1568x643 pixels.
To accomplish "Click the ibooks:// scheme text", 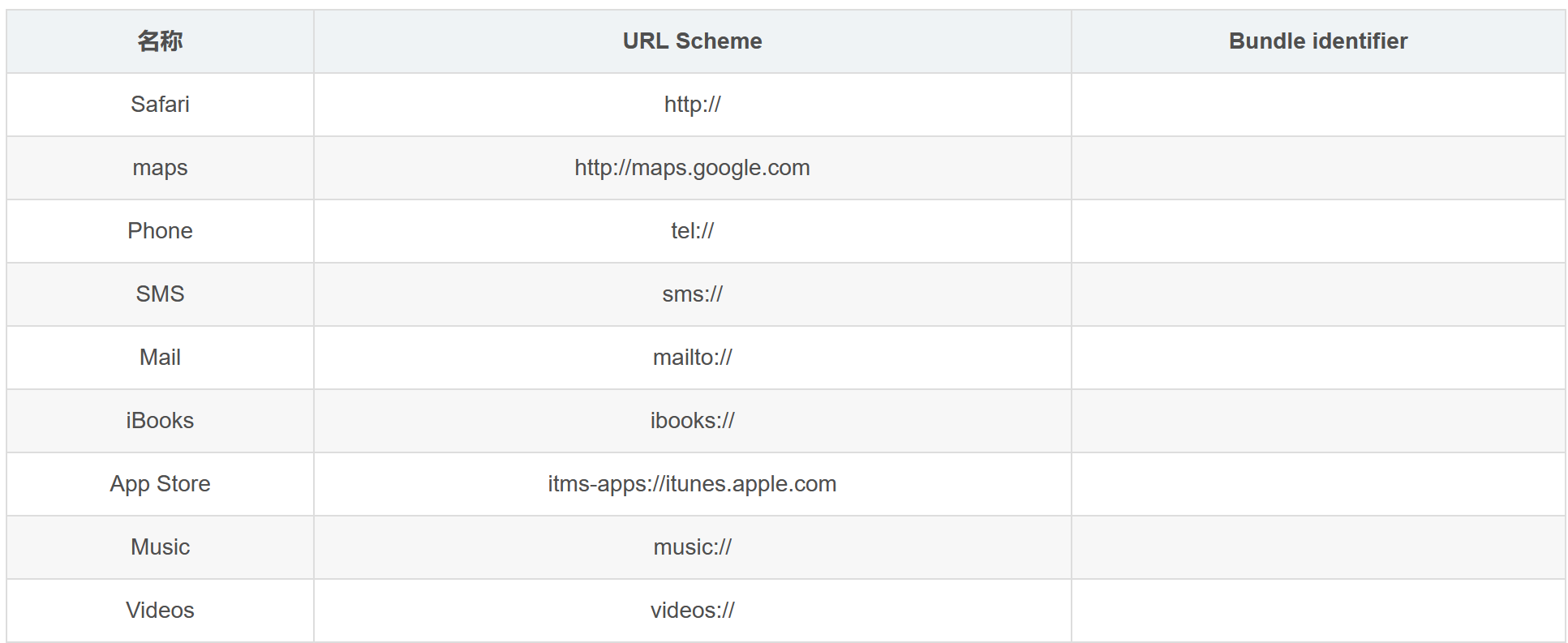I will (692, 421).
